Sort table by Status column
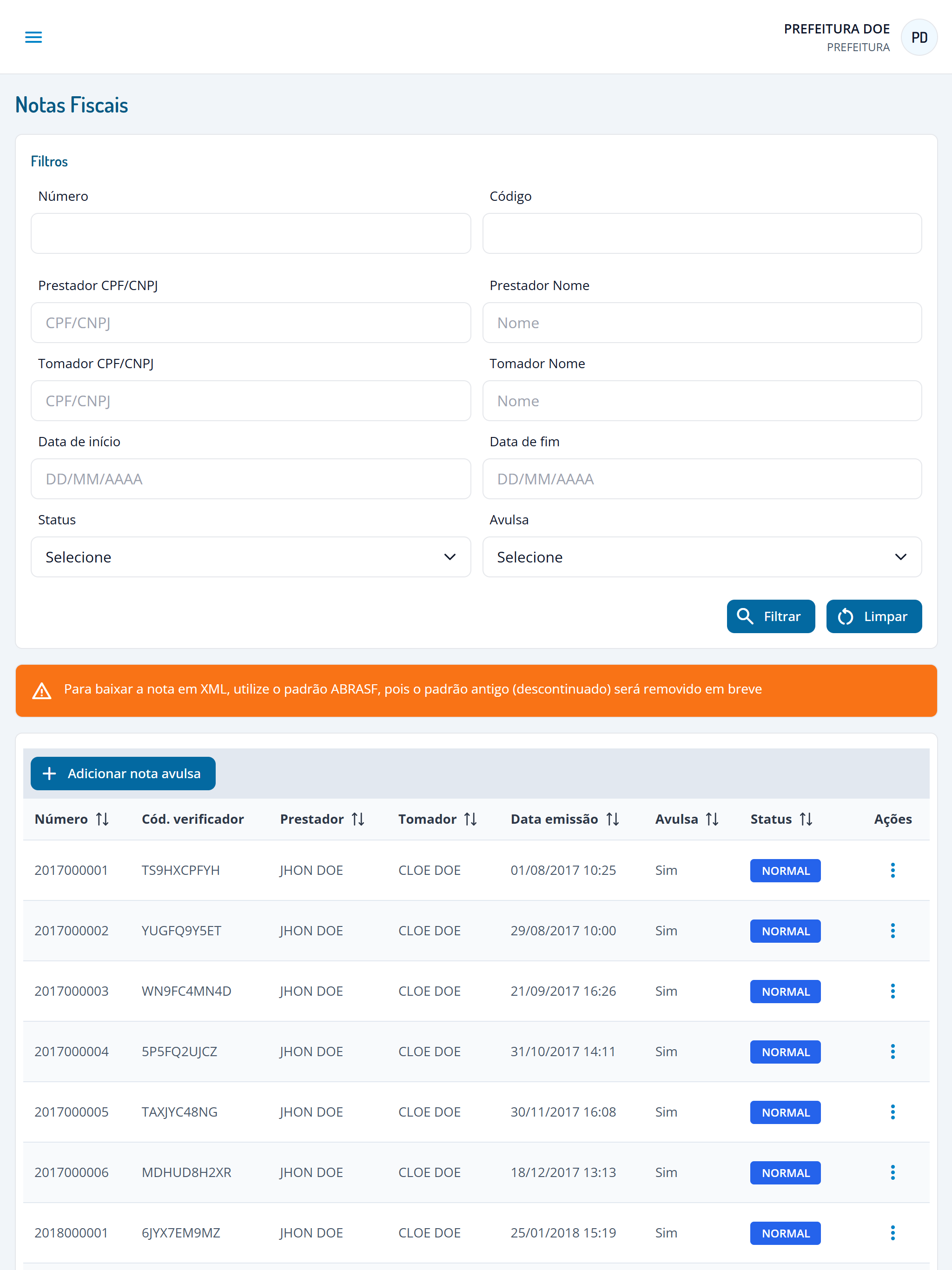 806,819
